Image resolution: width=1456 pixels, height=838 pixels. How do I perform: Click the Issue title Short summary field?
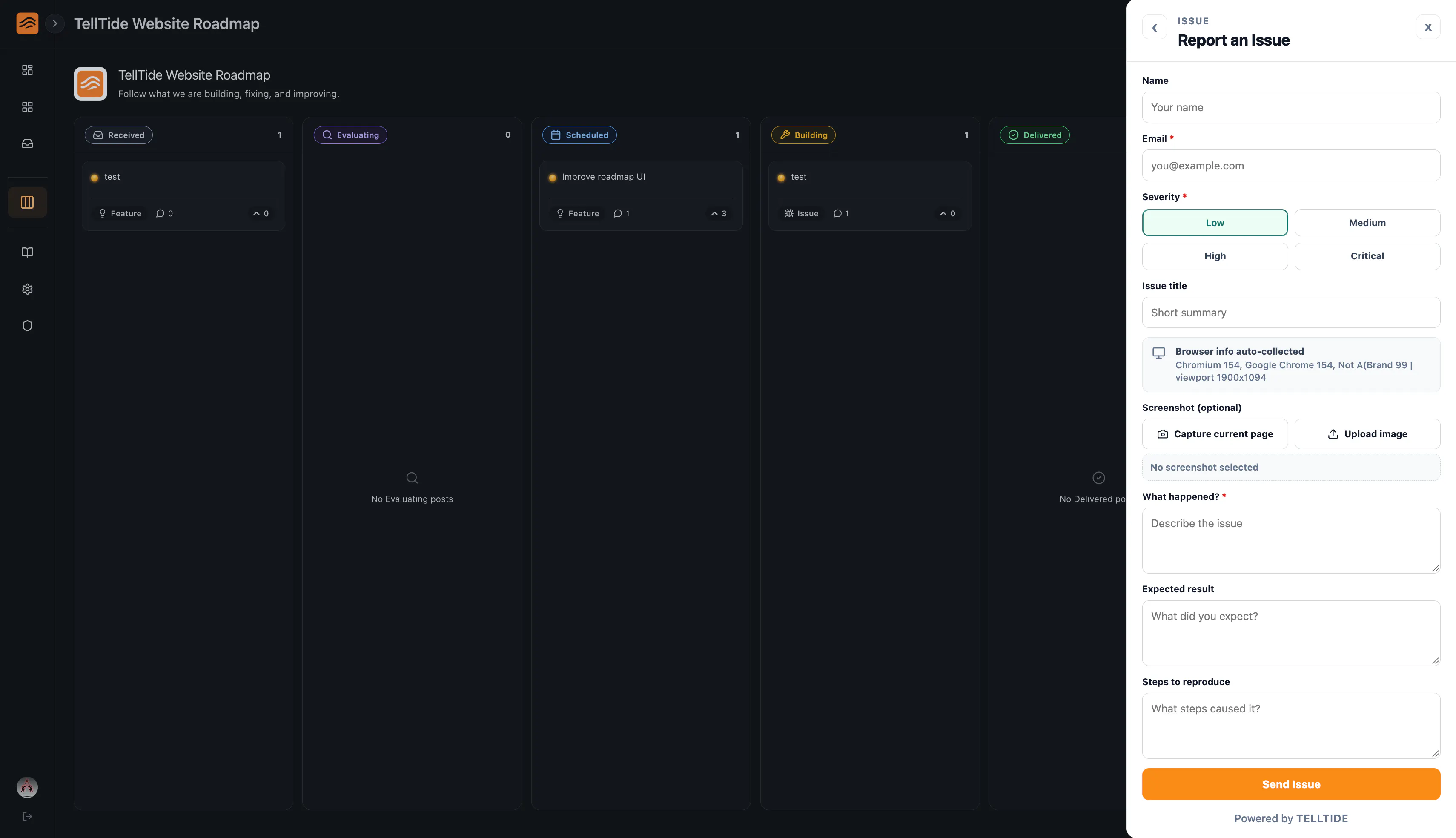(1291, 313)
